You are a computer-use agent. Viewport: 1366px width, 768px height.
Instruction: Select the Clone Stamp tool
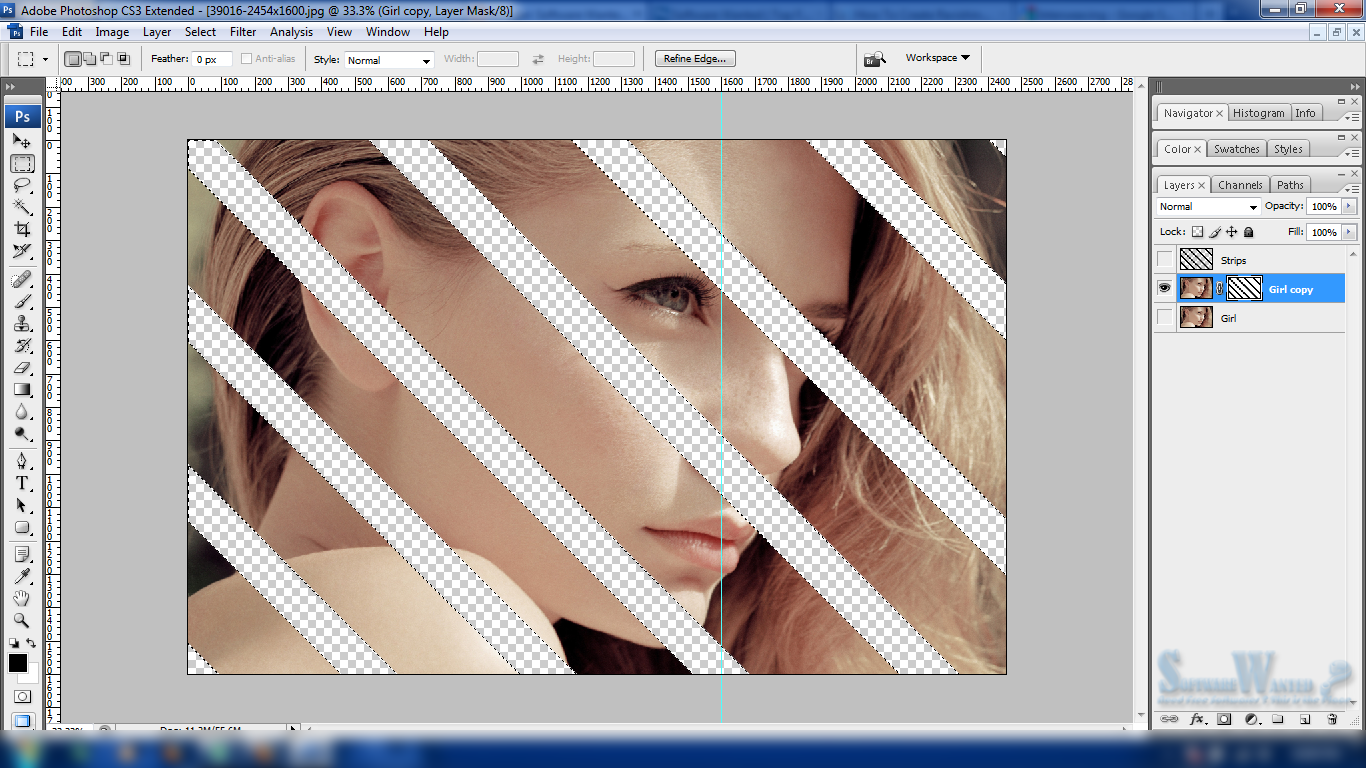(x=22, y=323)
